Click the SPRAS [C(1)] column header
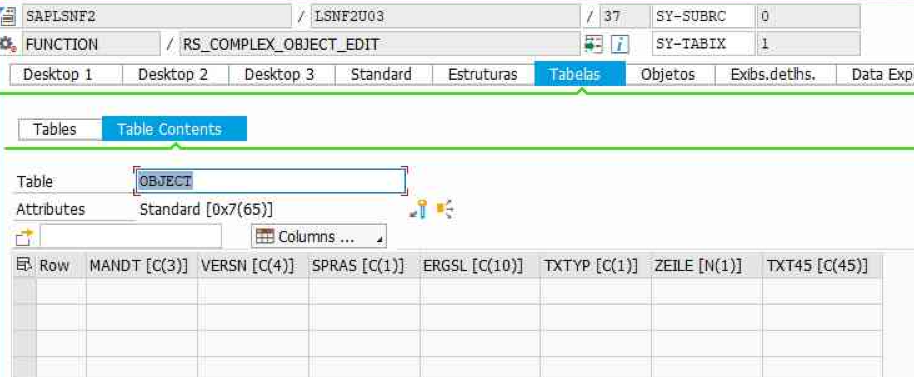This screenshot has width=914, height=377. tap(364, 266)
